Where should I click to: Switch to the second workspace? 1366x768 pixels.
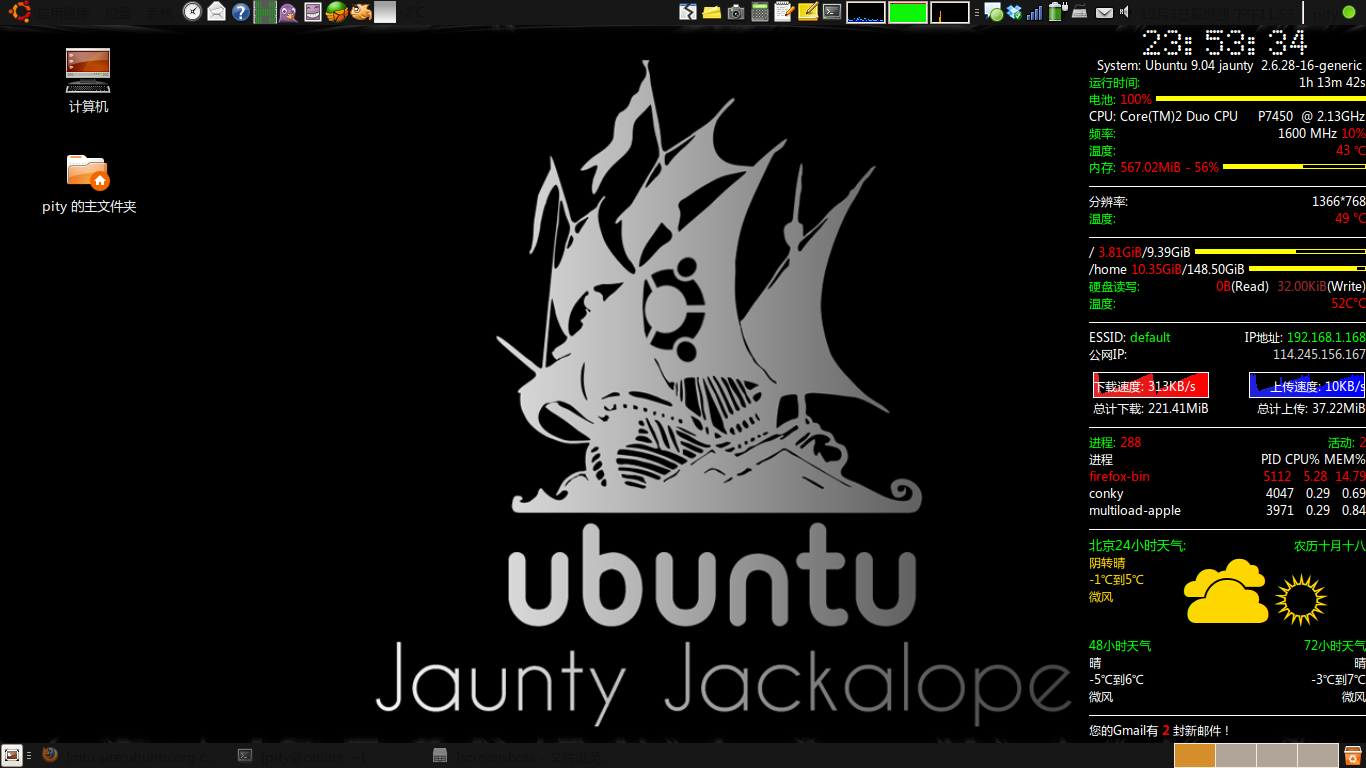point(1236,755)
